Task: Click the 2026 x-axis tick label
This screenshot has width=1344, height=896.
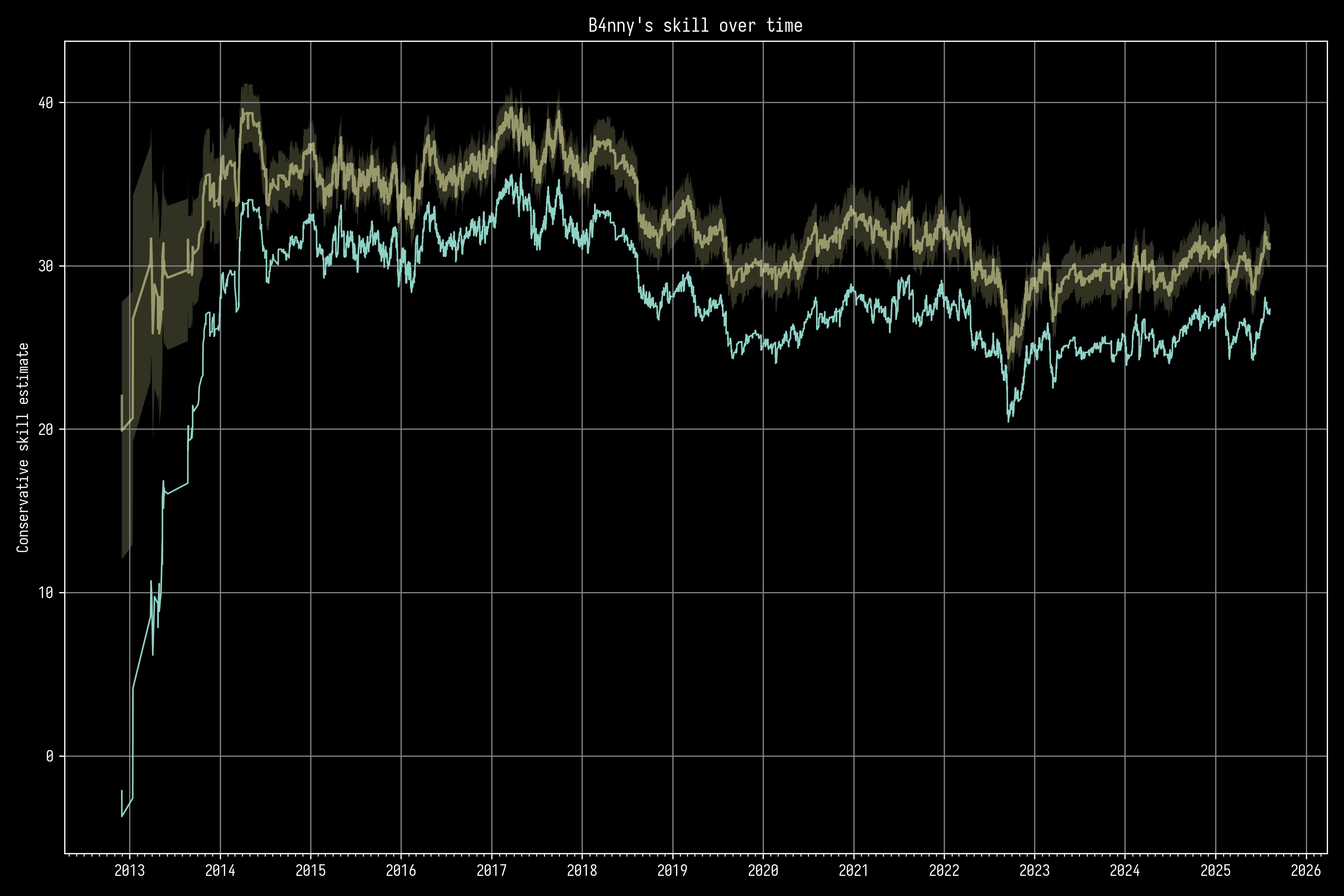Action: tap(1306, 870)
